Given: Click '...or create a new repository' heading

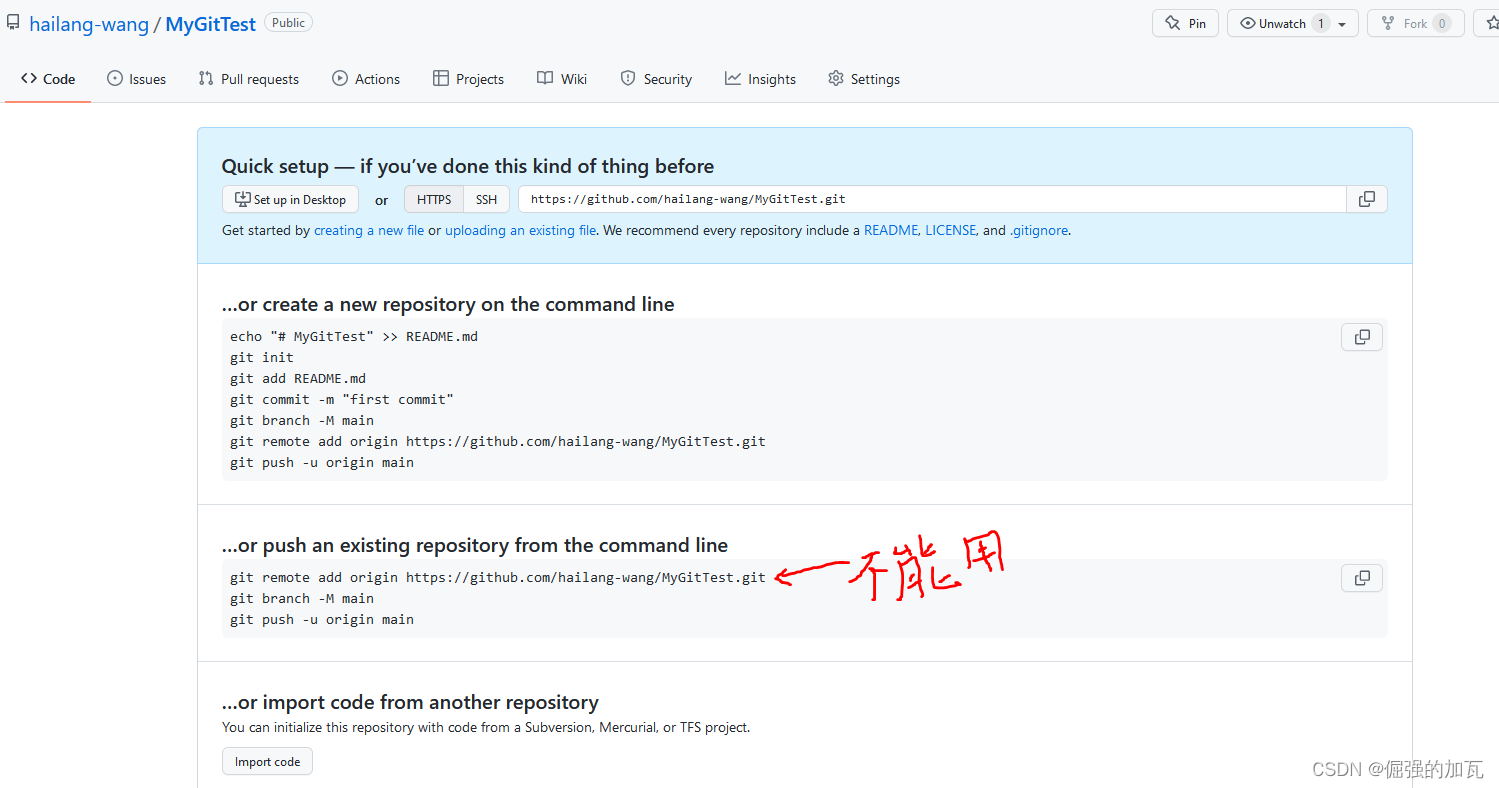Looking at the screenshot, I should pyautogui.click(x=448, y=304).
